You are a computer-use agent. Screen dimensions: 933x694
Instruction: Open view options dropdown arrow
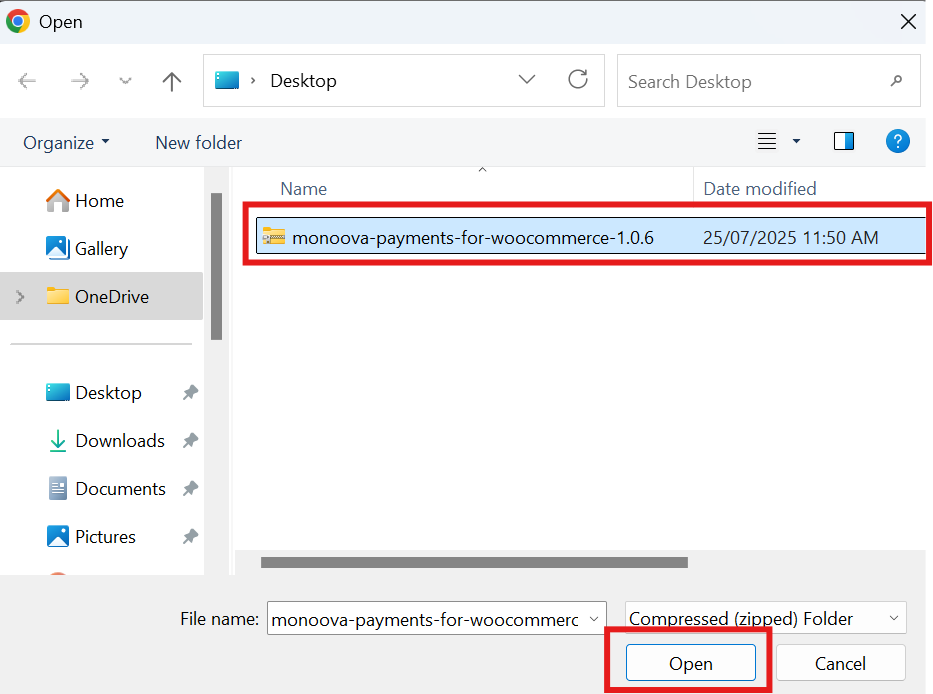tap(796, 141)
